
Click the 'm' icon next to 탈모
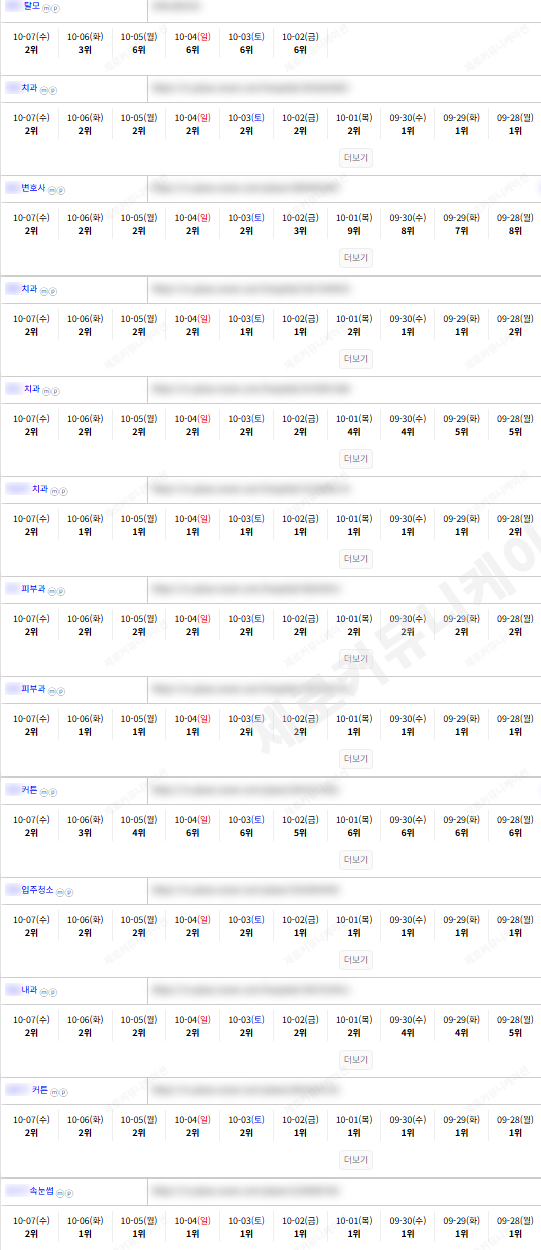tap(47, 8)
